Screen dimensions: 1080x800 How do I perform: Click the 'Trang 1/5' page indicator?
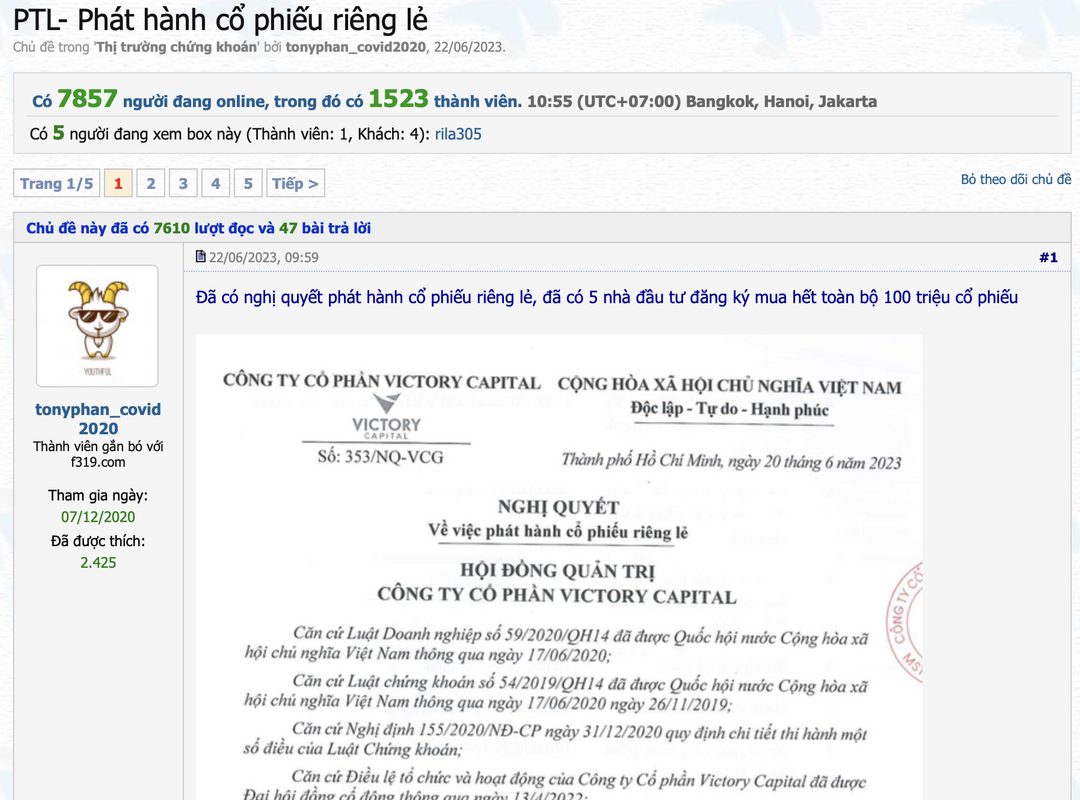point(56,183)
